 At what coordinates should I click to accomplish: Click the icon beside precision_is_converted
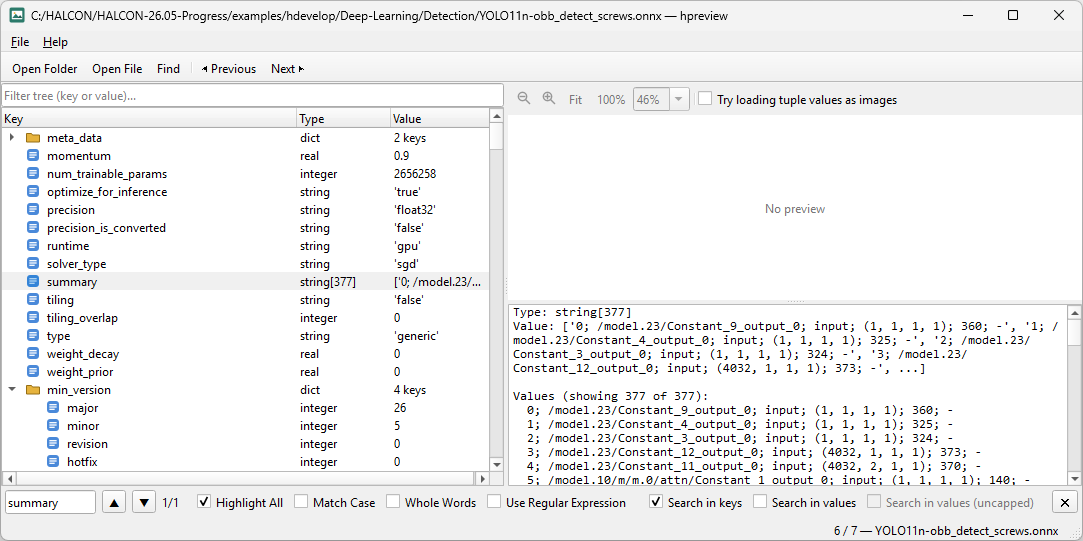tap(33, 228)
